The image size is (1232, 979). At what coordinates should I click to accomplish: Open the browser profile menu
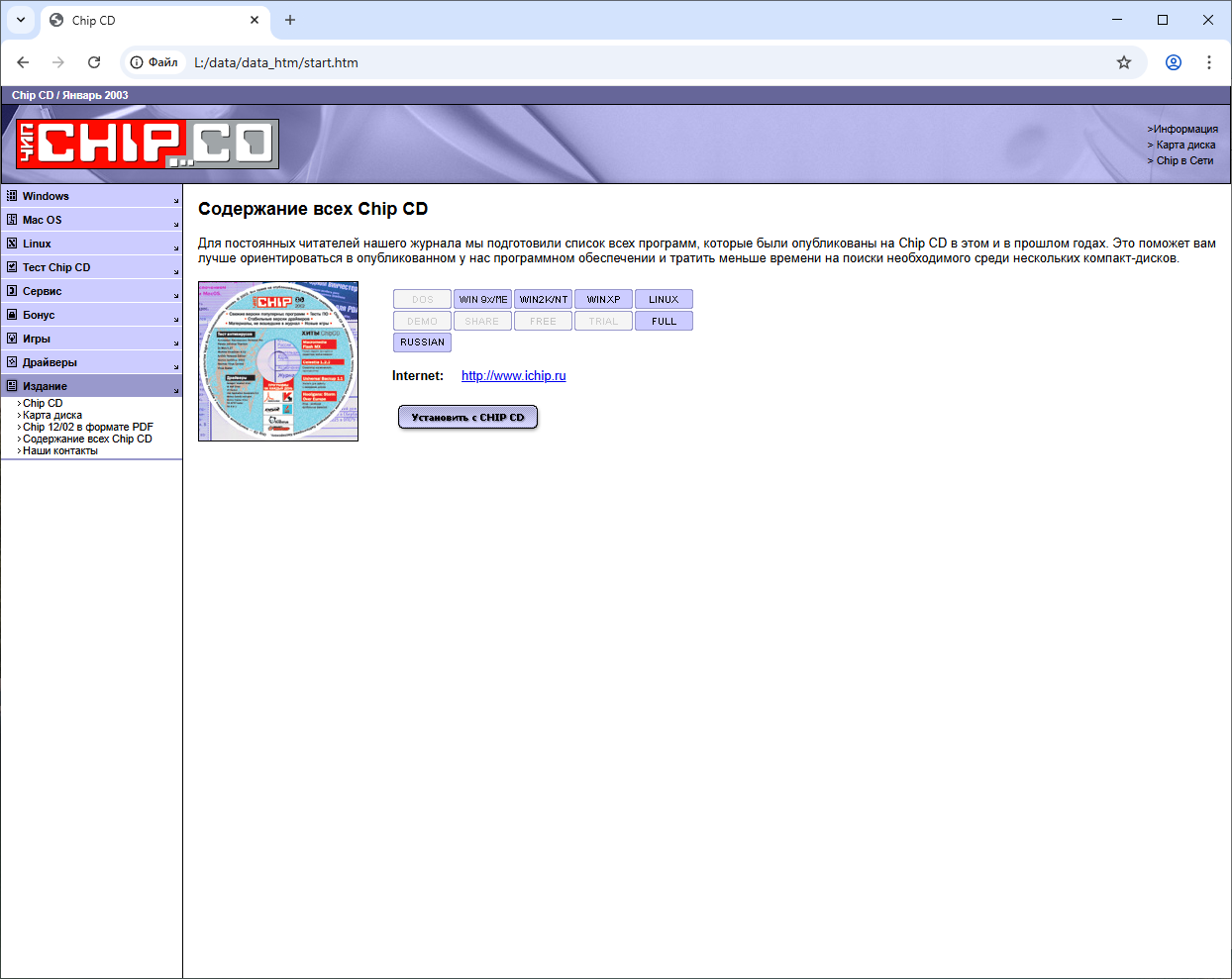tap(1174, 62)
